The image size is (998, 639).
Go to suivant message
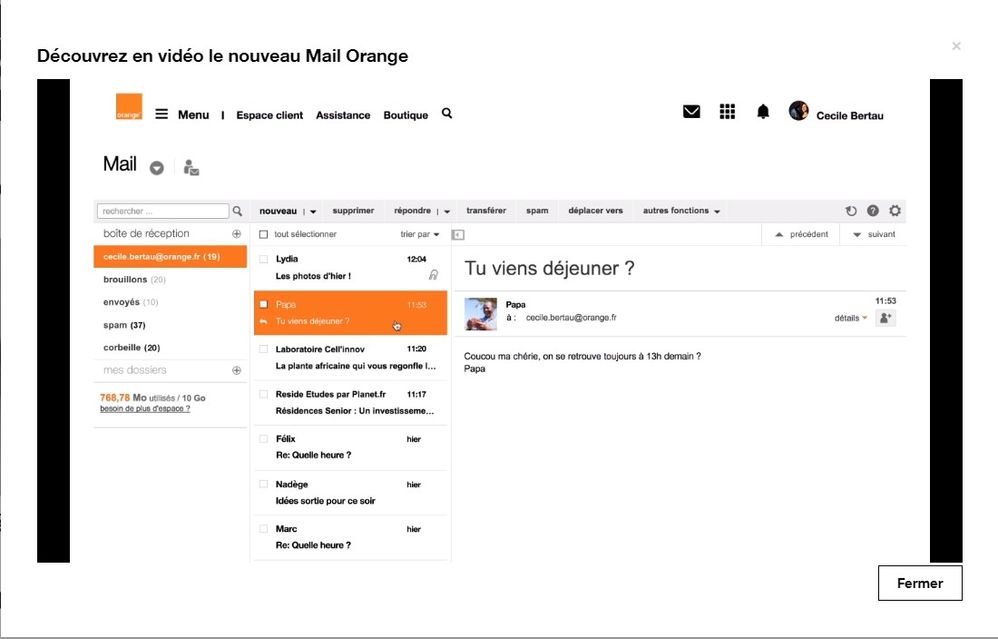[874, 234]
